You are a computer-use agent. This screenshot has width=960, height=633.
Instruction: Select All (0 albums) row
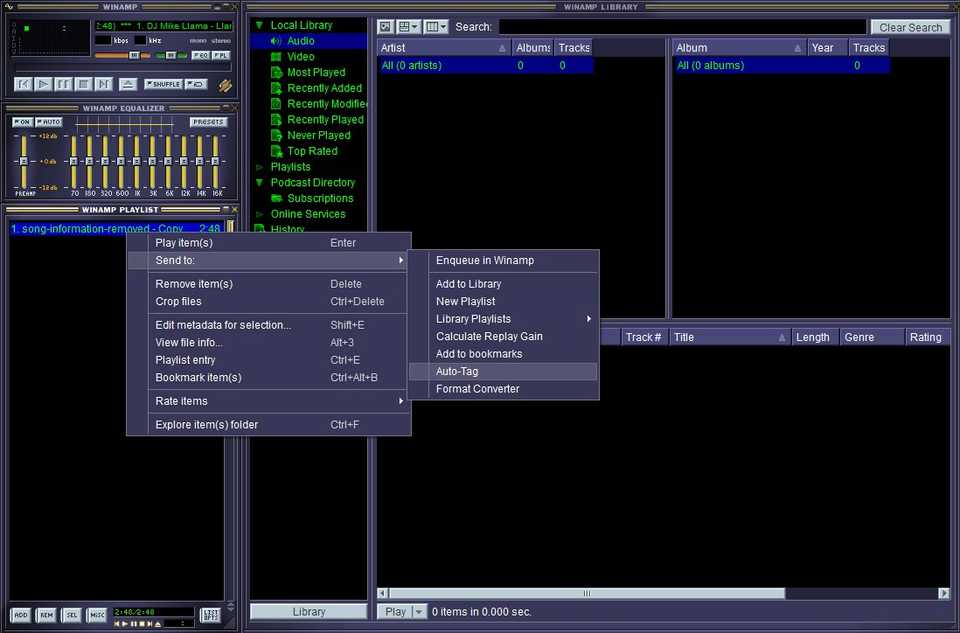pyautogui.click(x=781, y=66)
